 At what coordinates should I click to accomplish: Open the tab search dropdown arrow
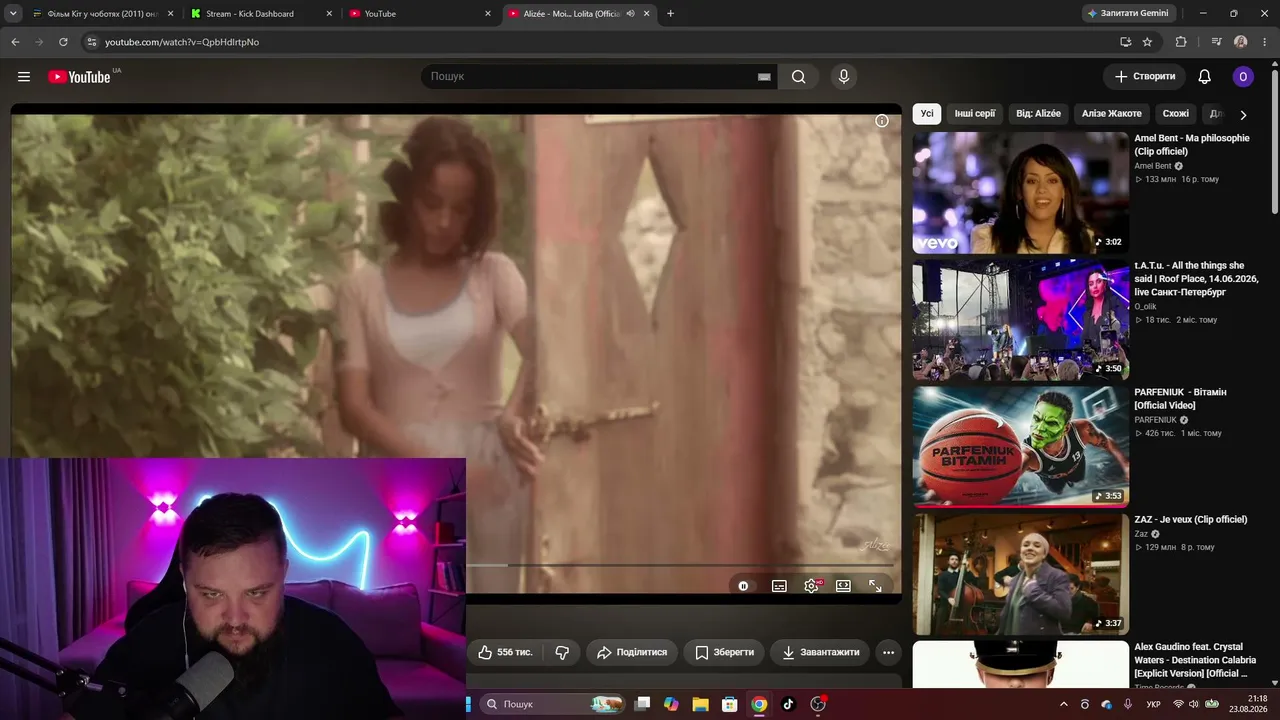13,13
